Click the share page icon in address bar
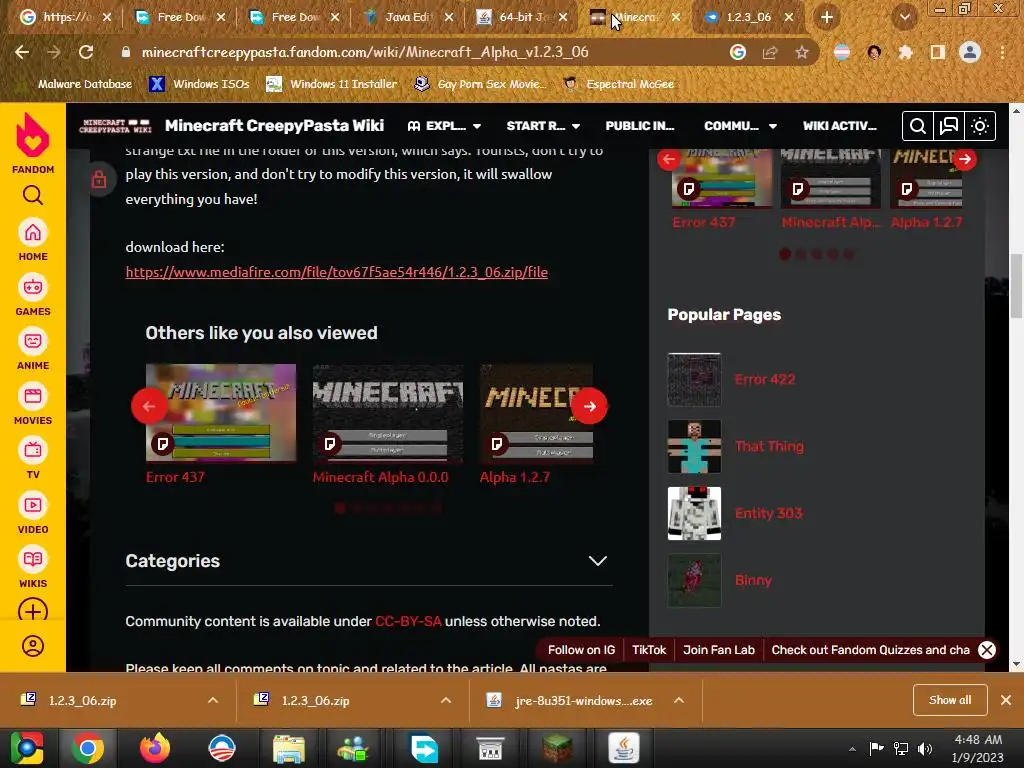 (x=770, y=52)
